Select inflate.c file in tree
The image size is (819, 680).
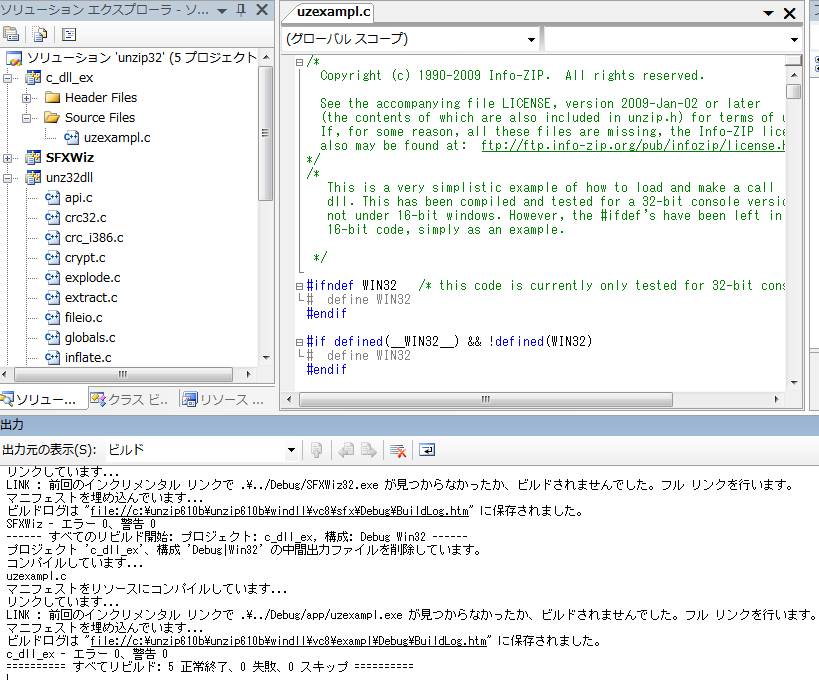(x=88, y=358)
